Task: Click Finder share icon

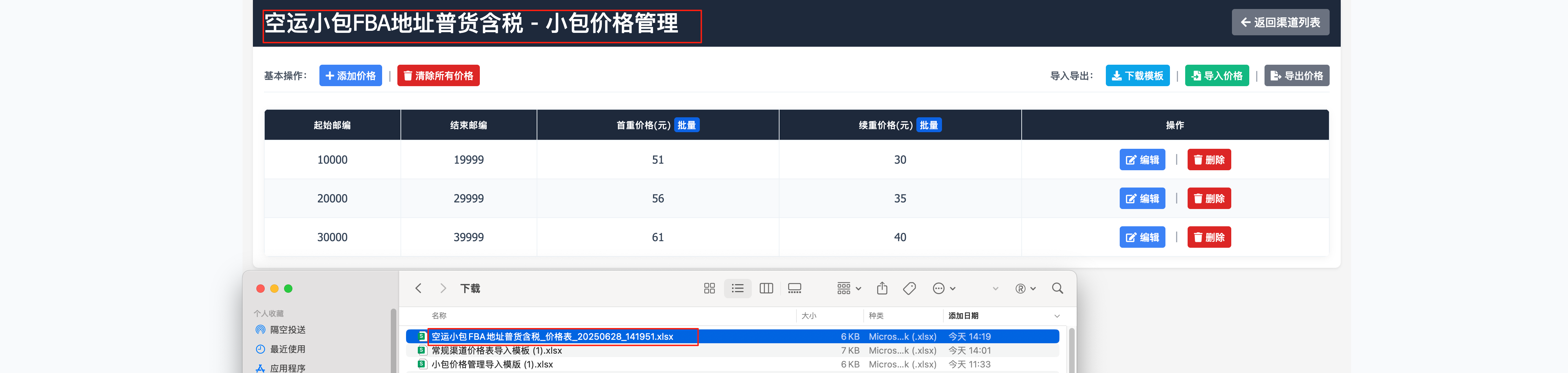Action: click(x=882, y=289)
